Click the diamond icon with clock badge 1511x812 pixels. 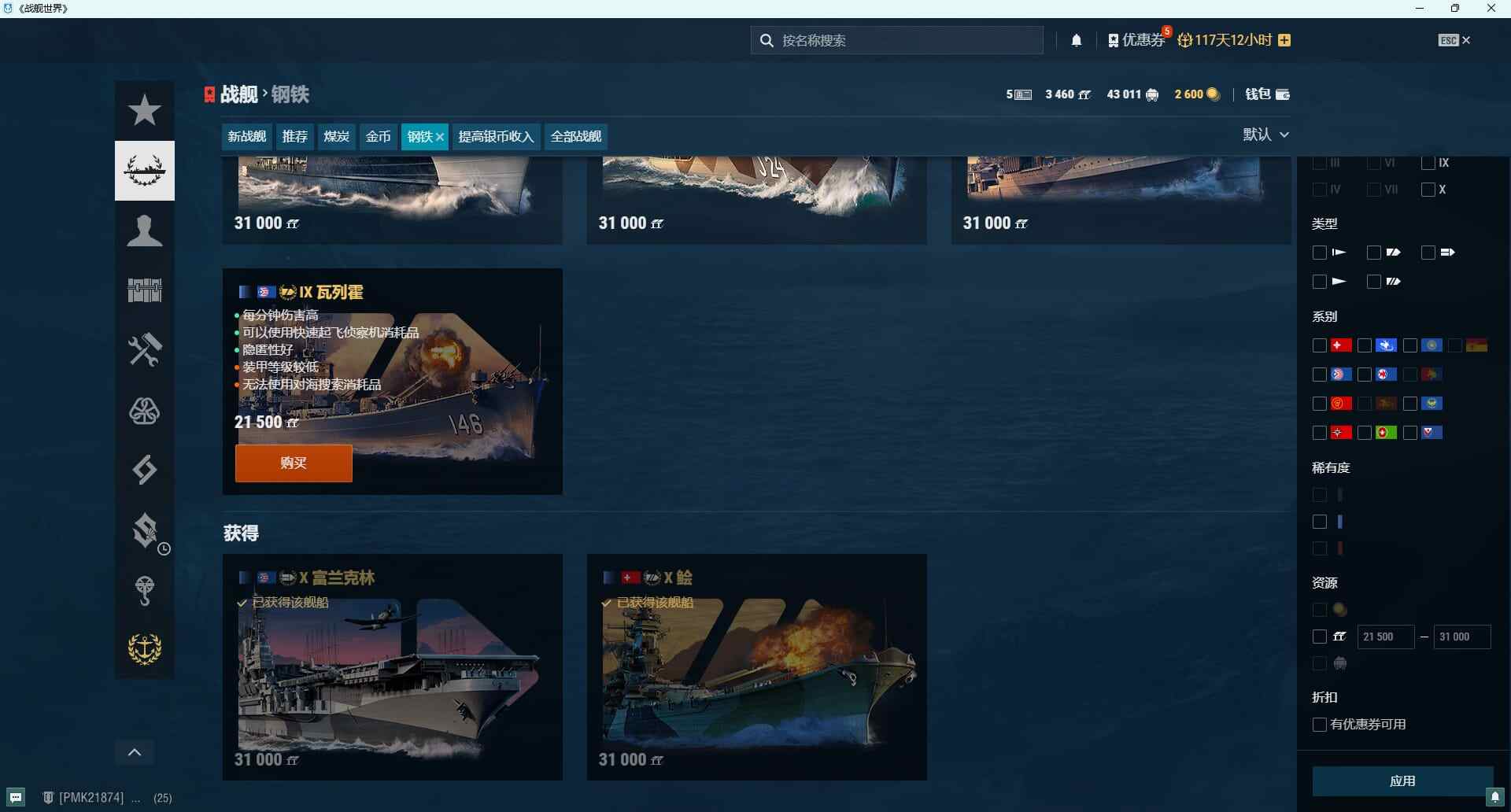click(145, 530)
